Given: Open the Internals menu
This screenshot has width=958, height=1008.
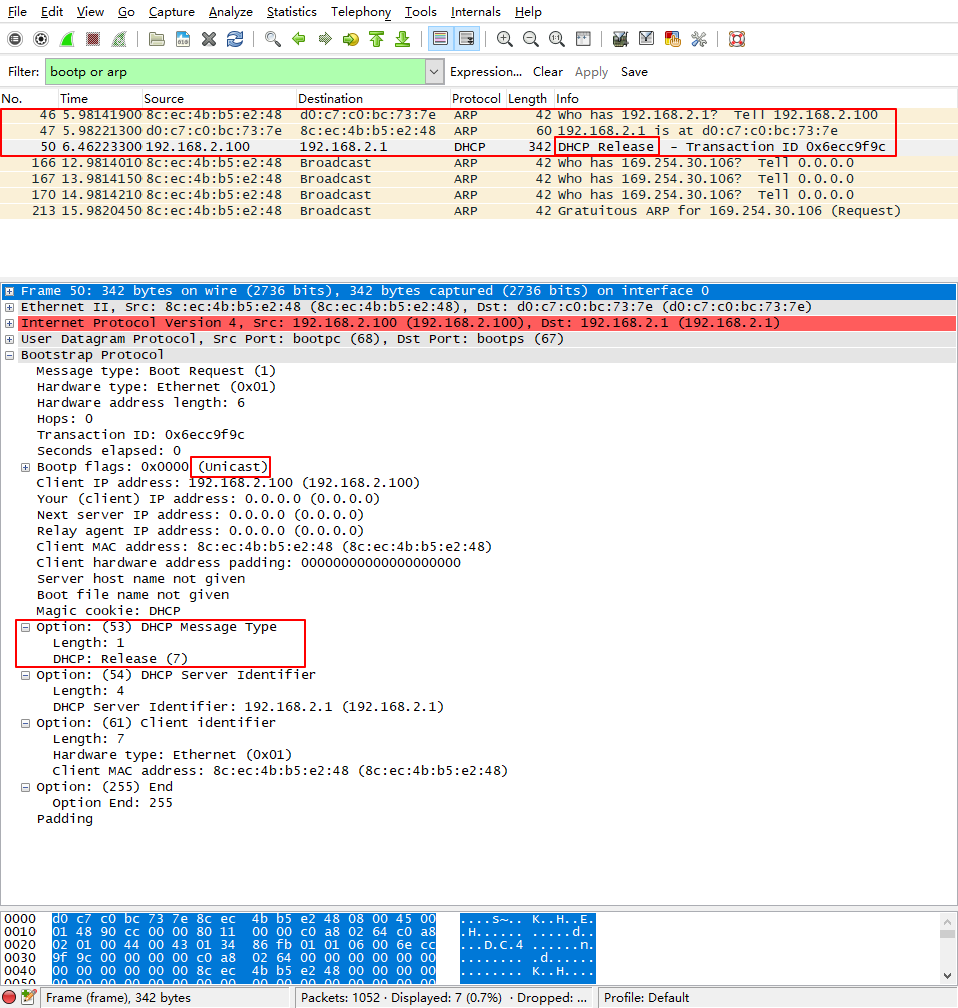Looking at the screenshot, I should tap(476, 12).
